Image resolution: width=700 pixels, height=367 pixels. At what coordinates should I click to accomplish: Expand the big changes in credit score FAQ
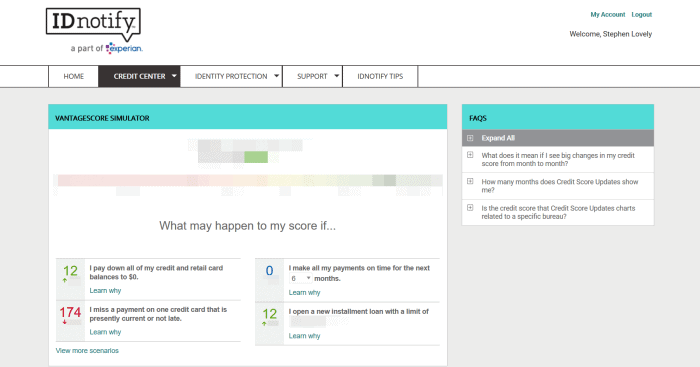pos(470,155)
